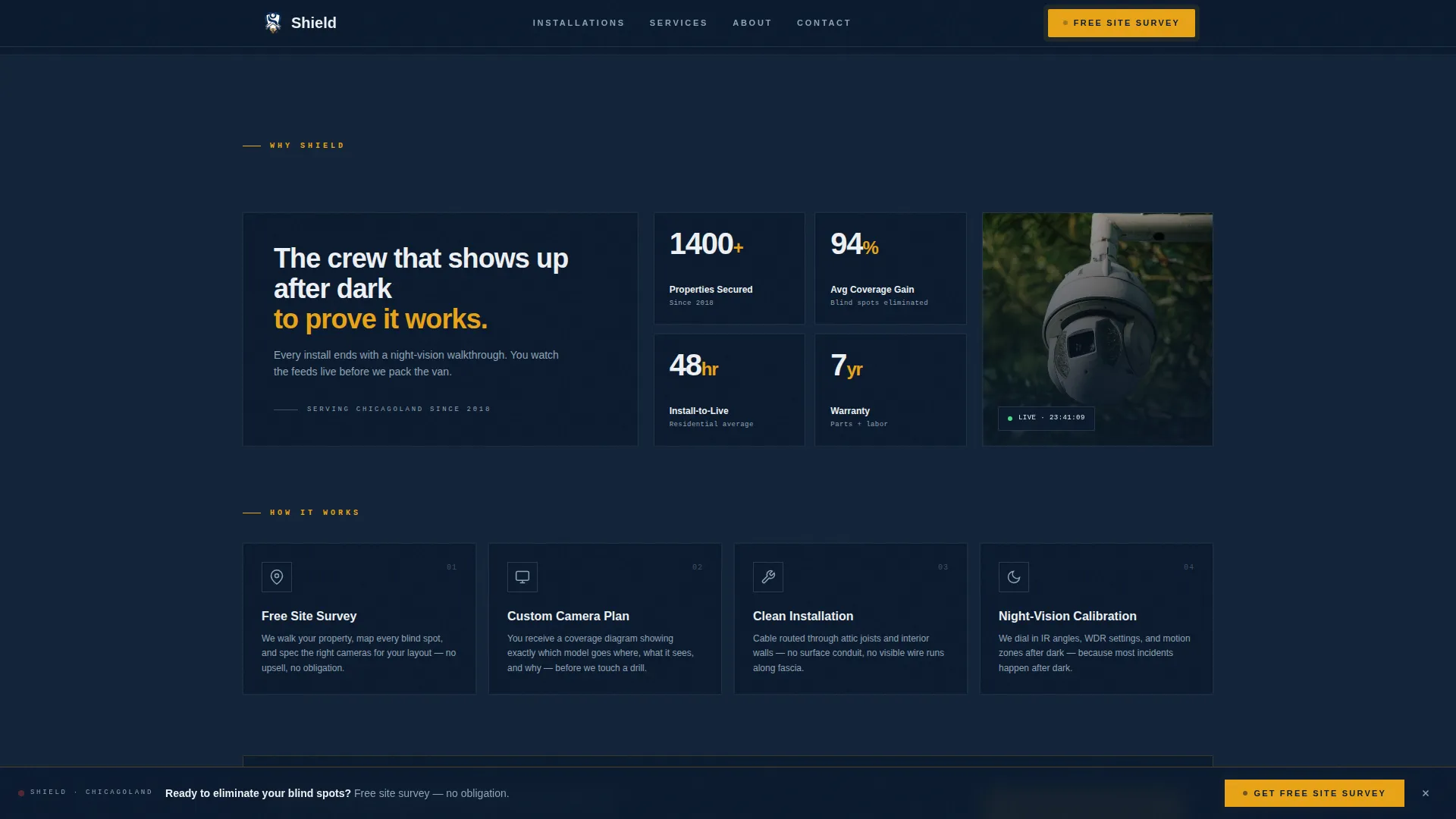Click the Clean Installation card title
This screenshot has height=819, width=1456.
803,617
